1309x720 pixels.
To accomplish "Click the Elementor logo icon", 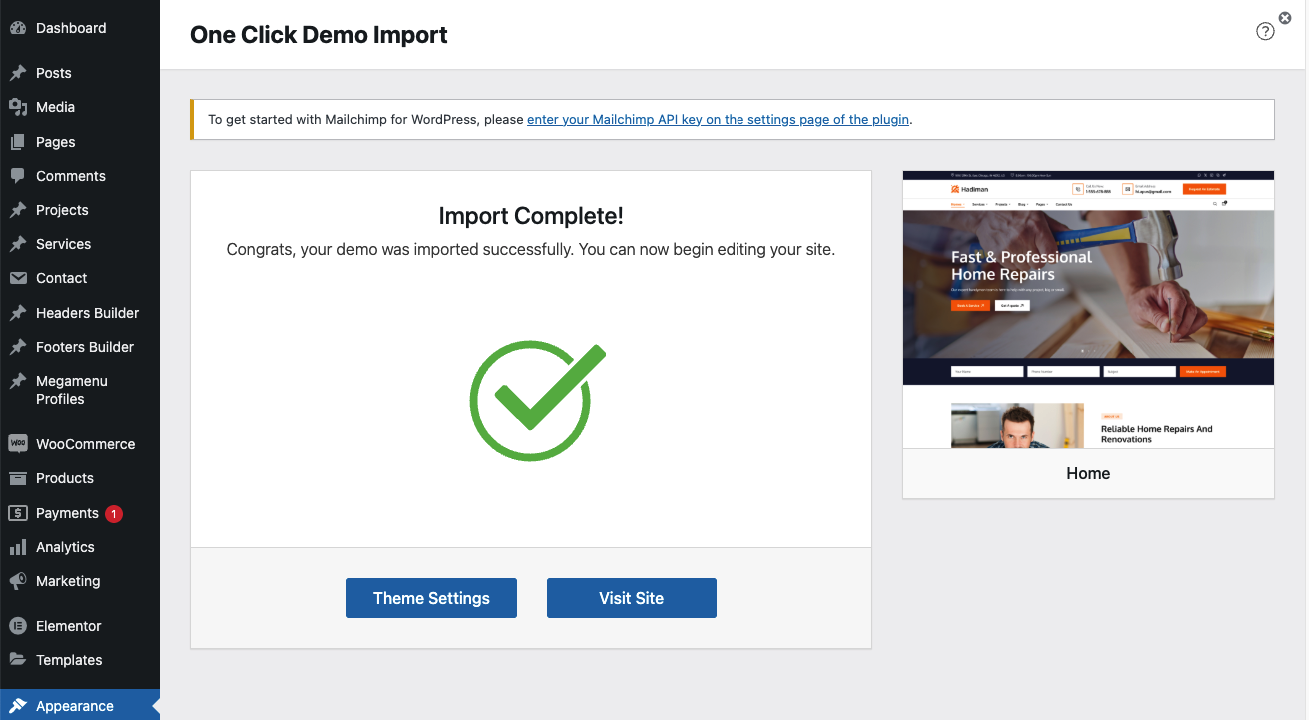I will (x=18, y=626).
